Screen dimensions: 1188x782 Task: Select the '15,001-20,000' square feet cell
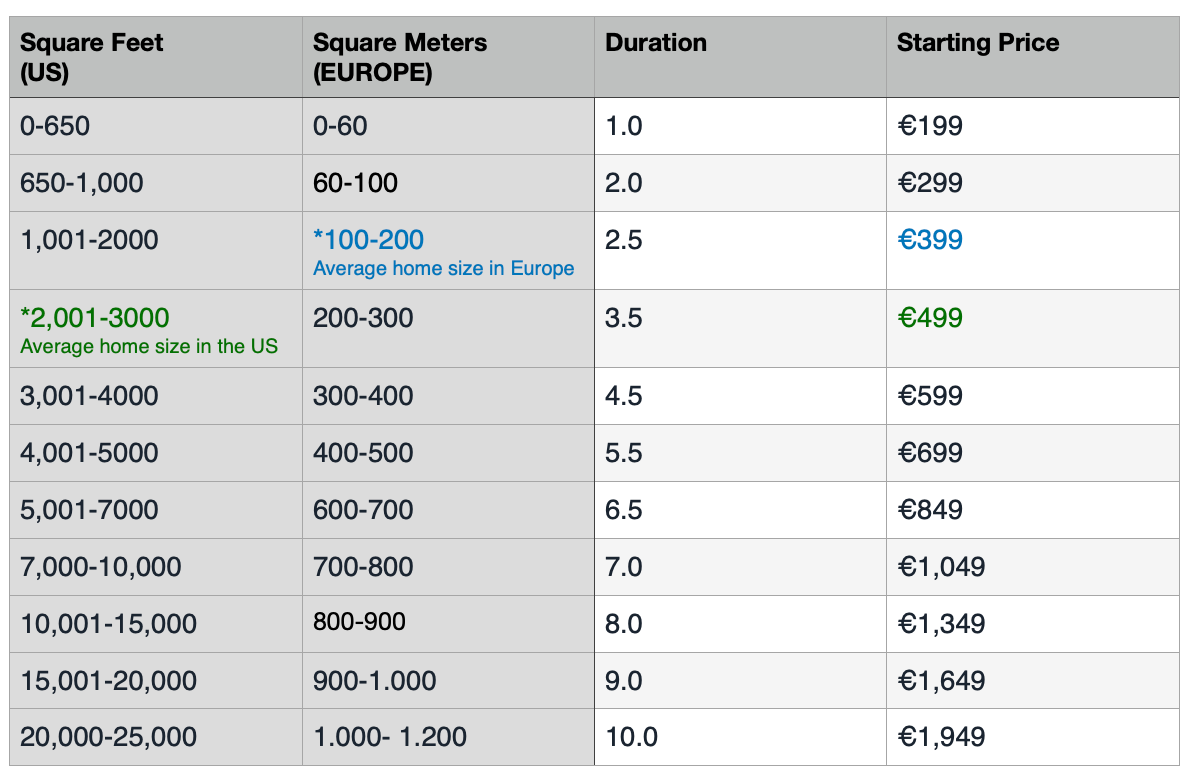(156, 680)
